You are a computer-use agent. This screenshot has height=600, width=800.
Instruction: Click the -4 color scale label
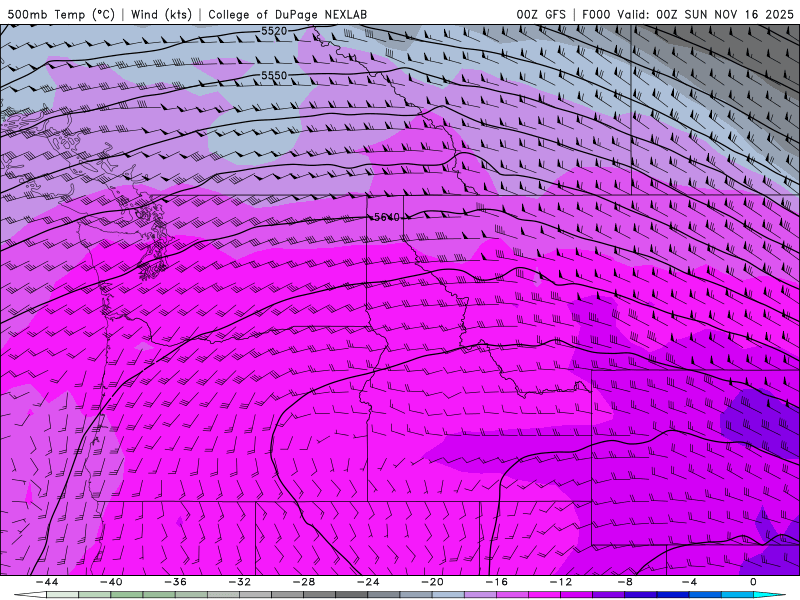689,582
